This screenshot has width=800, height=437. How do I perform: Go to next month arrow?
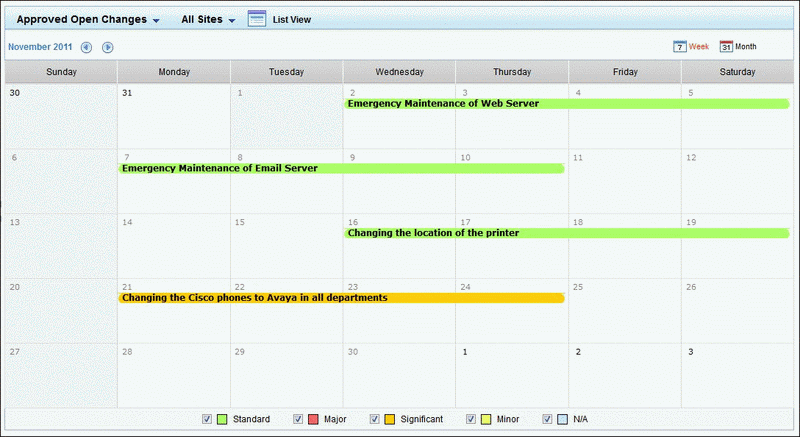point(107,47)
